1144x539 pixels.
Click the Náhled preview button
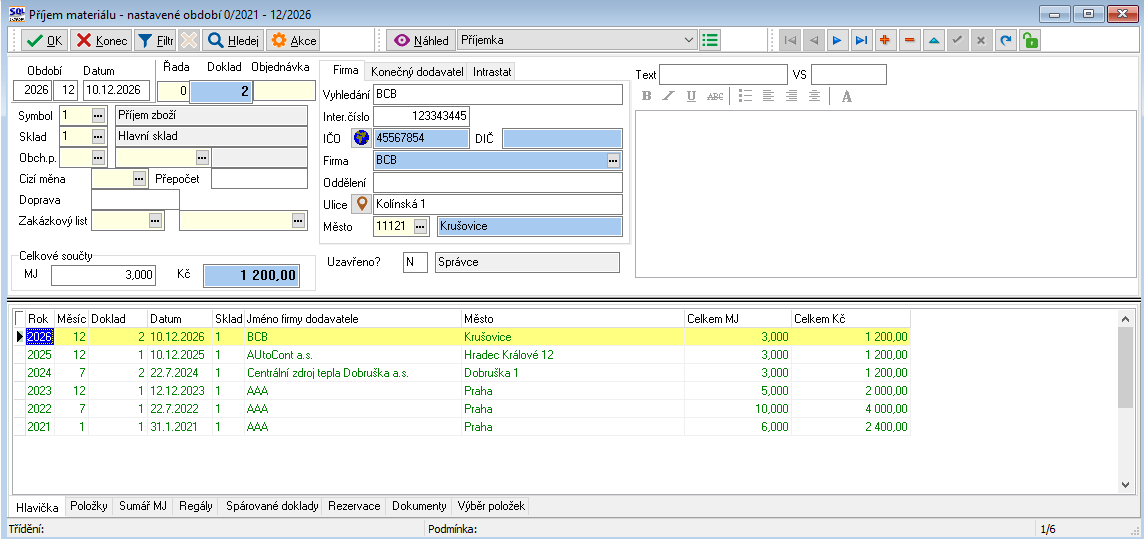coord(421,41)
